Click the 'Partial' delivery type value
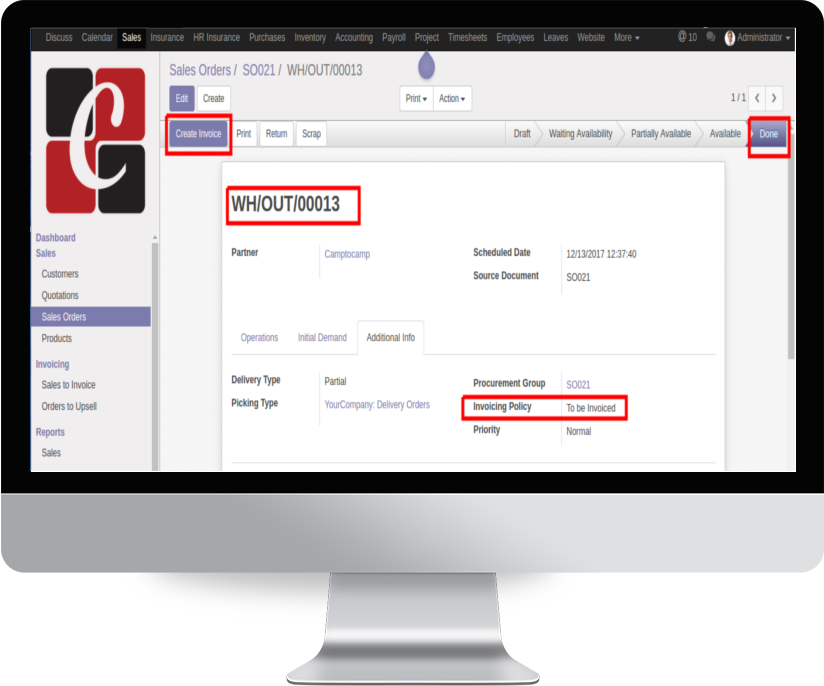This screenshot has width=824, height=686. point(335,382)
